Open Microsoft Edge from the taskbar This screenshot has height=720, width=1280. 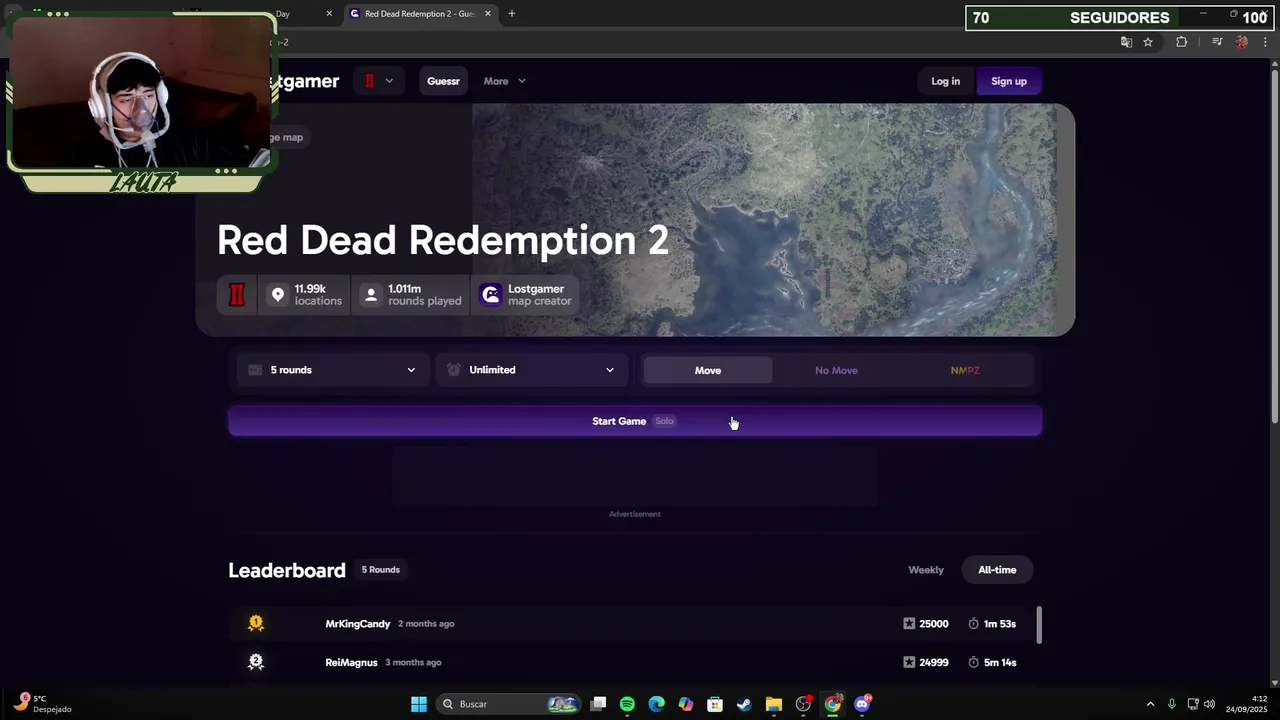(x=656, y=704)
